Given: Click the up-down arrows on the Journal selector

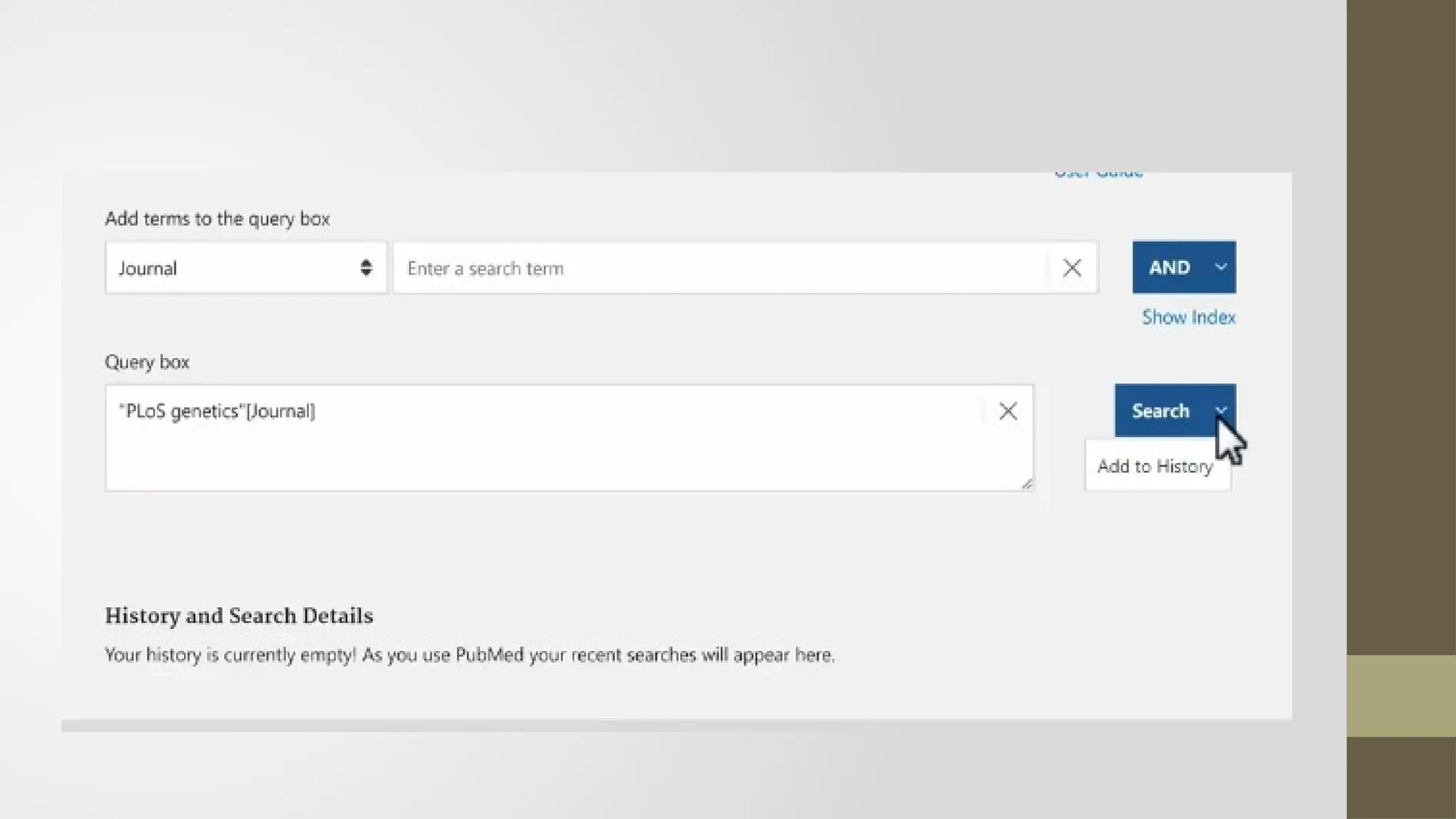Looking at the screenshot, I should click(x=365, y=268).
